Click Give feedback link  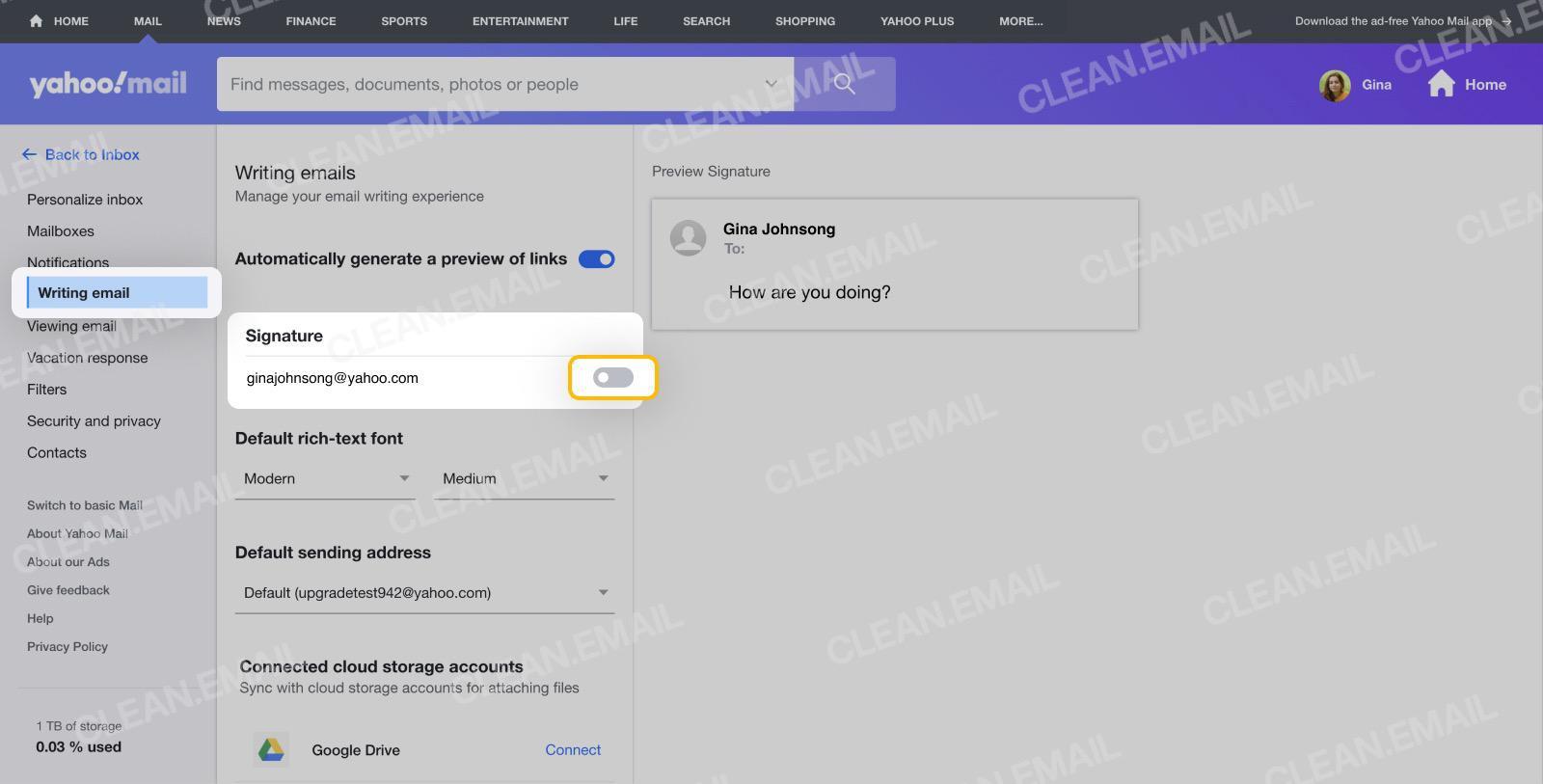(x=68, y=590)
